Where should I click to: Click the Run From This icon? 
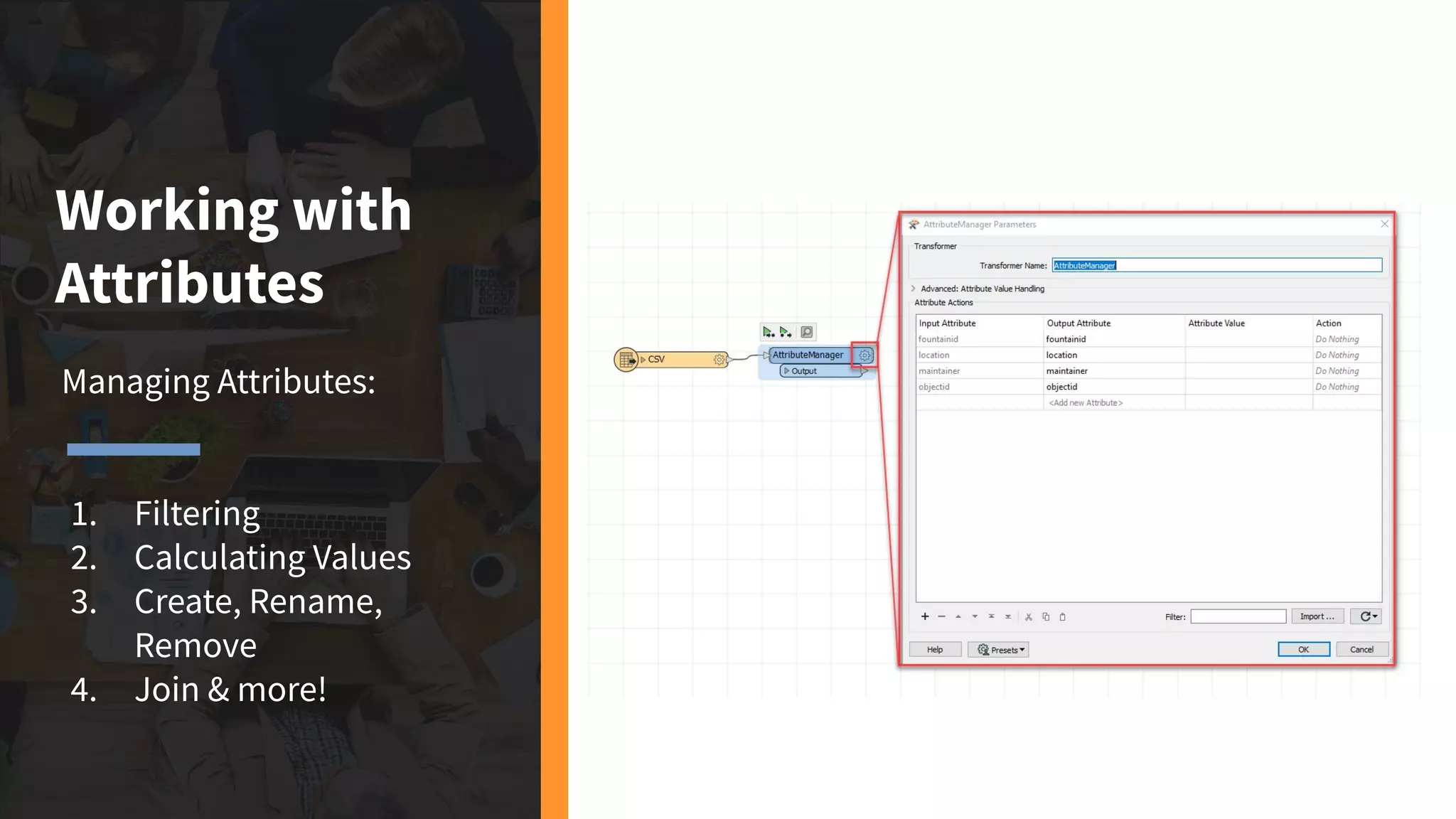tap(786, 332)
